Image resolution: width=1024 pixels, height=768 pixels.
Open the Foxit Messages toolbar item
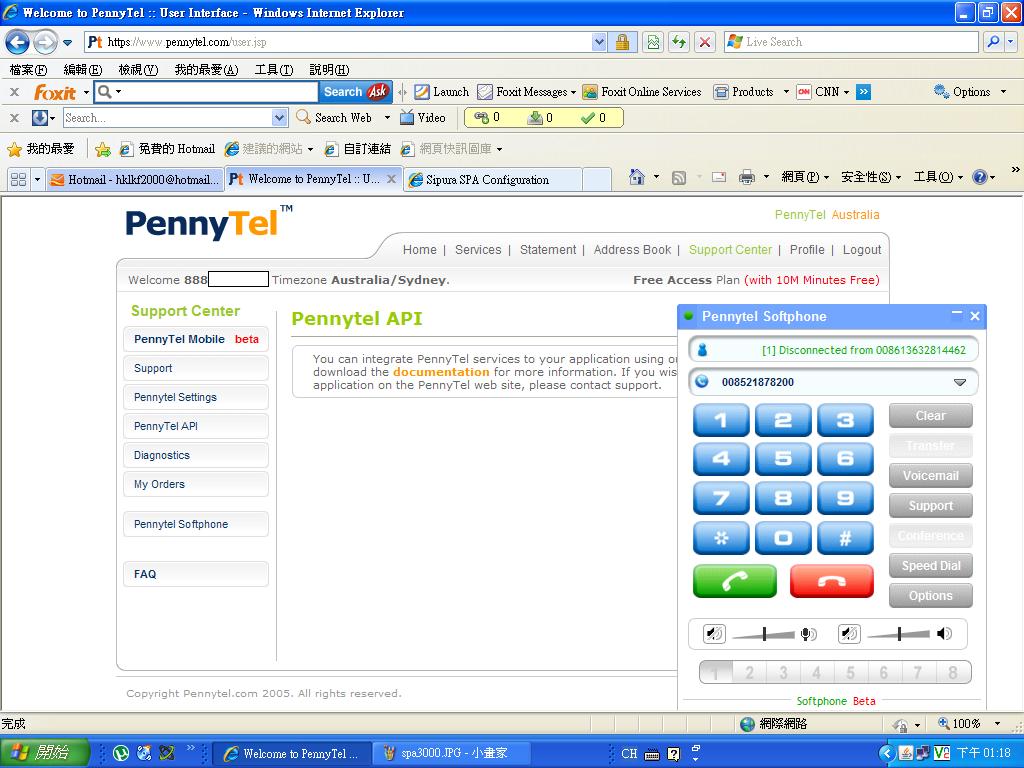point(526,92)
